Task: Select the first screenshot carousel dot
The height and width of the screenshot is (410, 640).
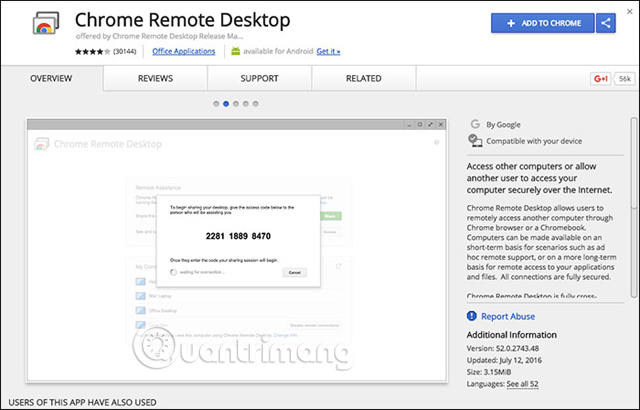Action: coord(216,104)
